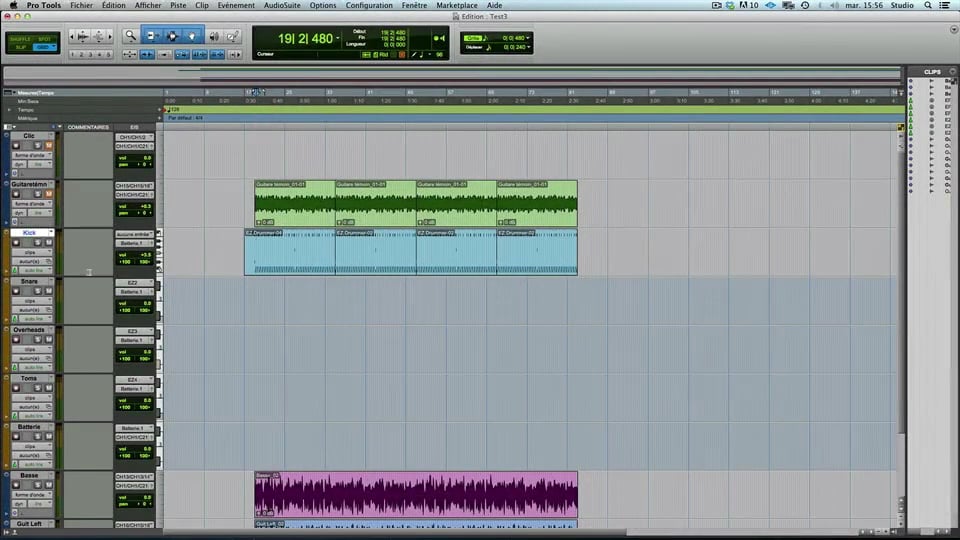
Task: Open the AudioSuite menu
Action: 282,5
